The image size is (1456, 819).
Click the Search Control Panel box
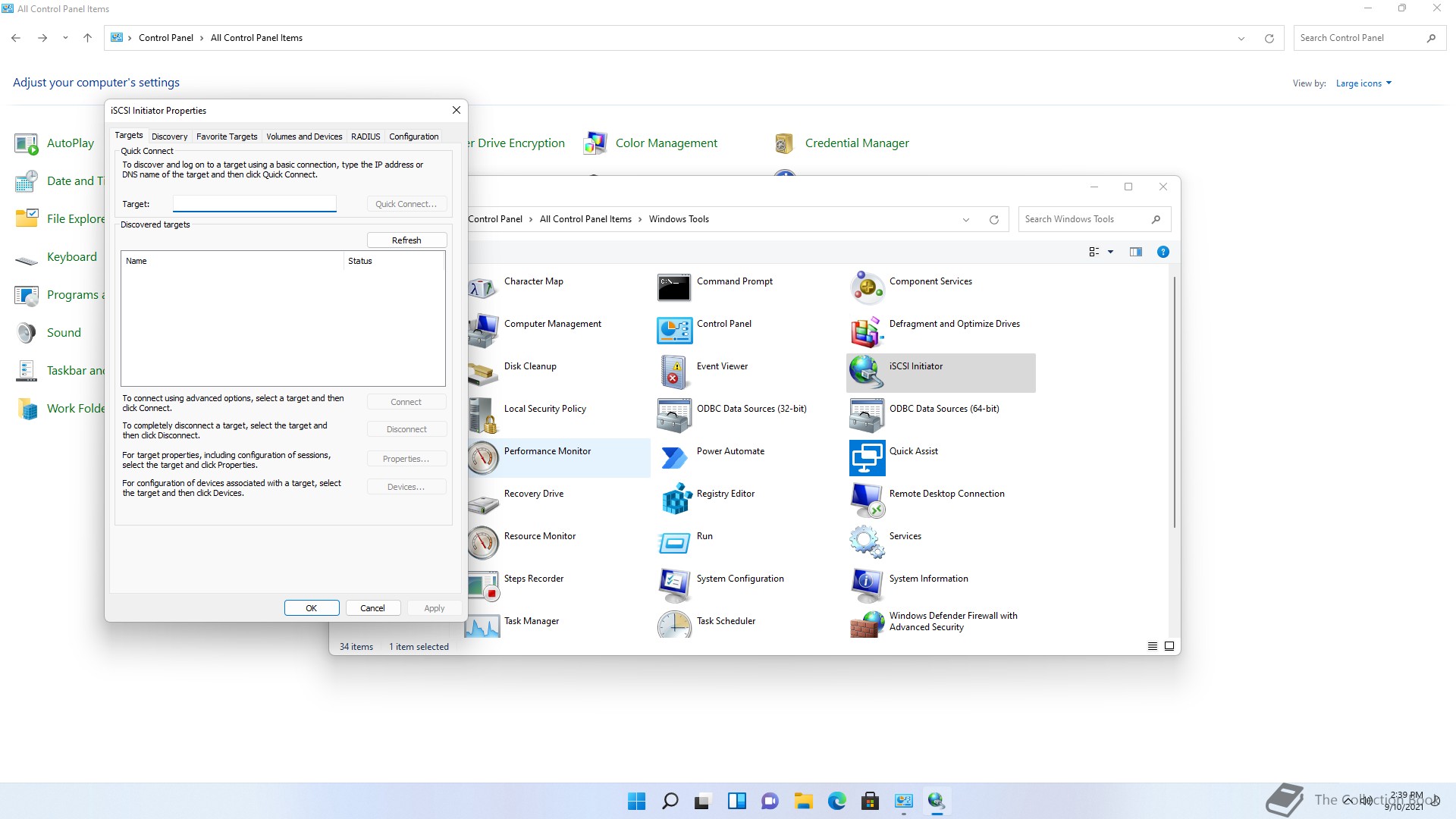[1369, 38]
